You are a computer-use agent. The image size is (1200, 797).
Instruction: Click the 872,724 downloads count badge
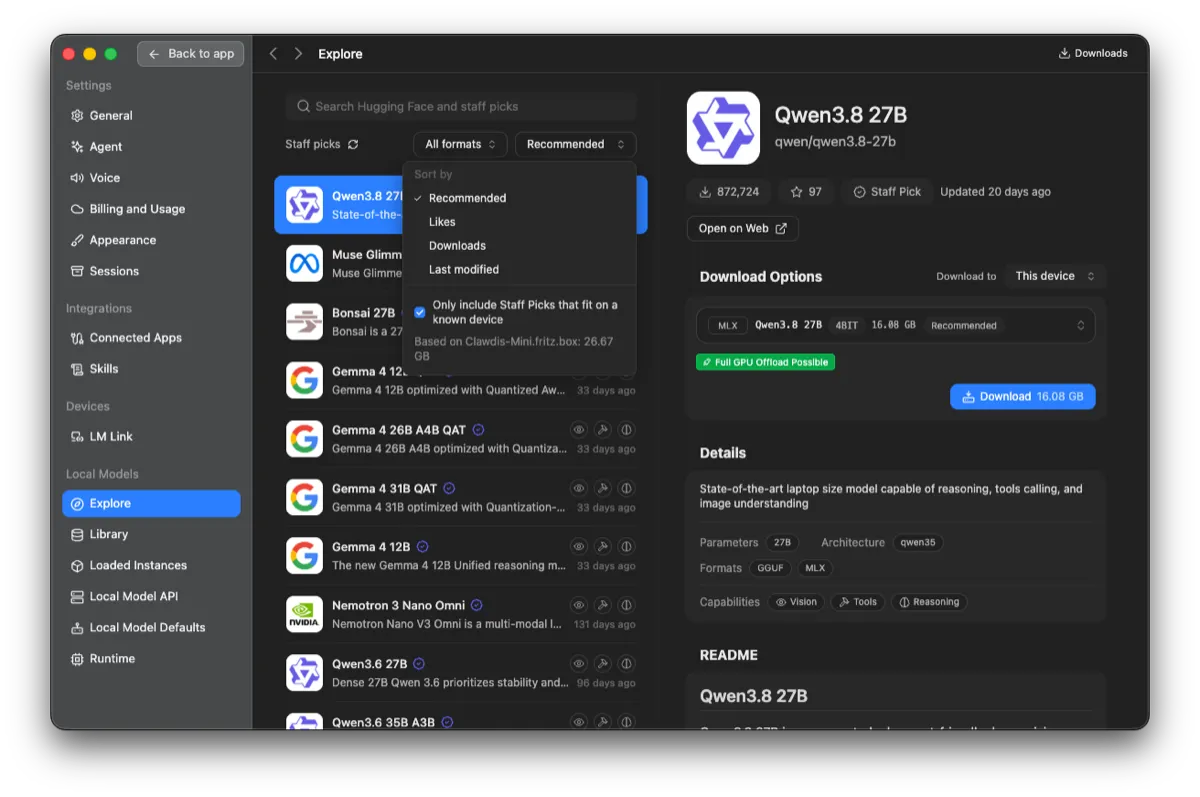(x=729, y=192)
